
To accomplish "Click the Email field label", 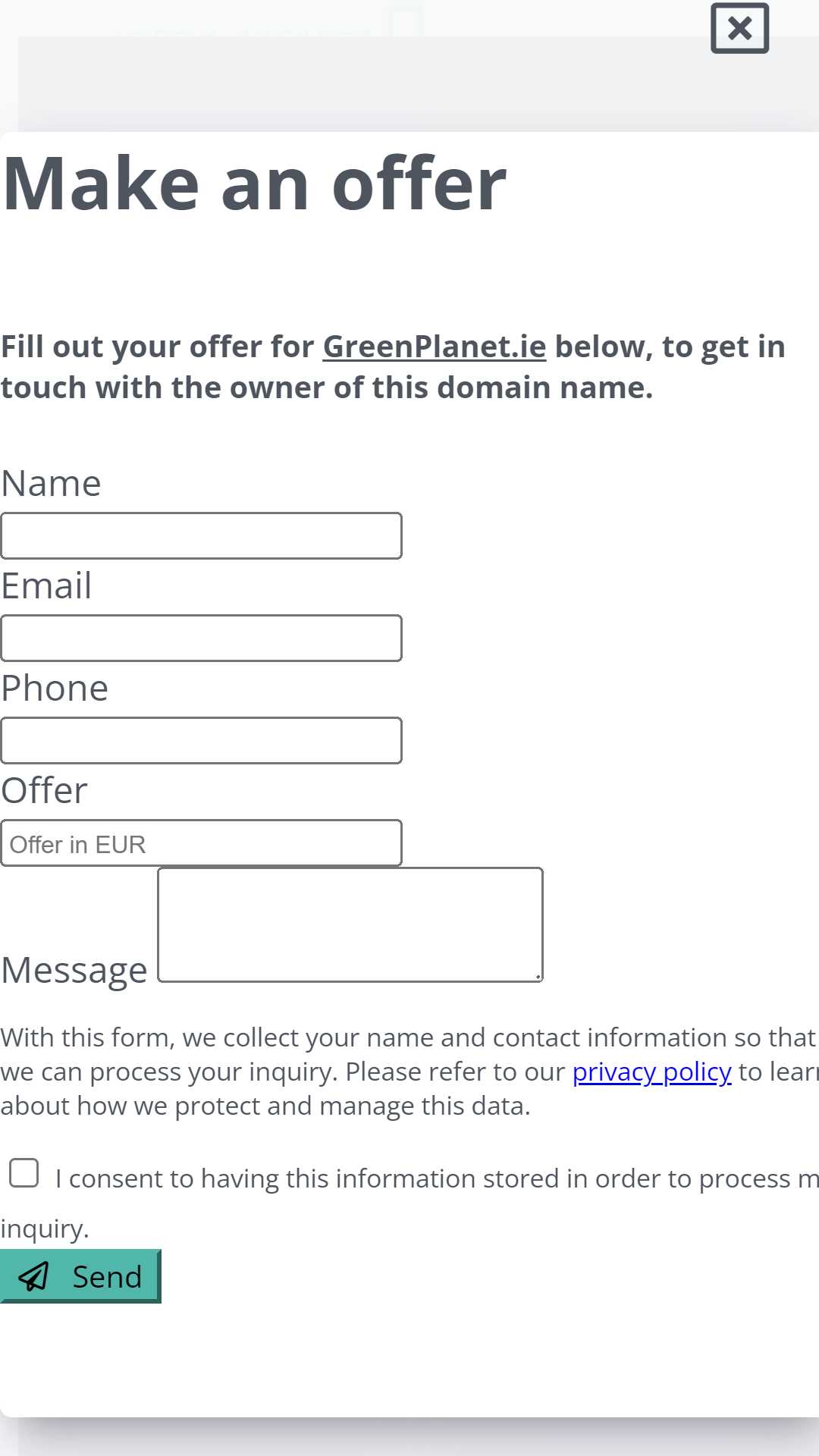I will [46, 586].
